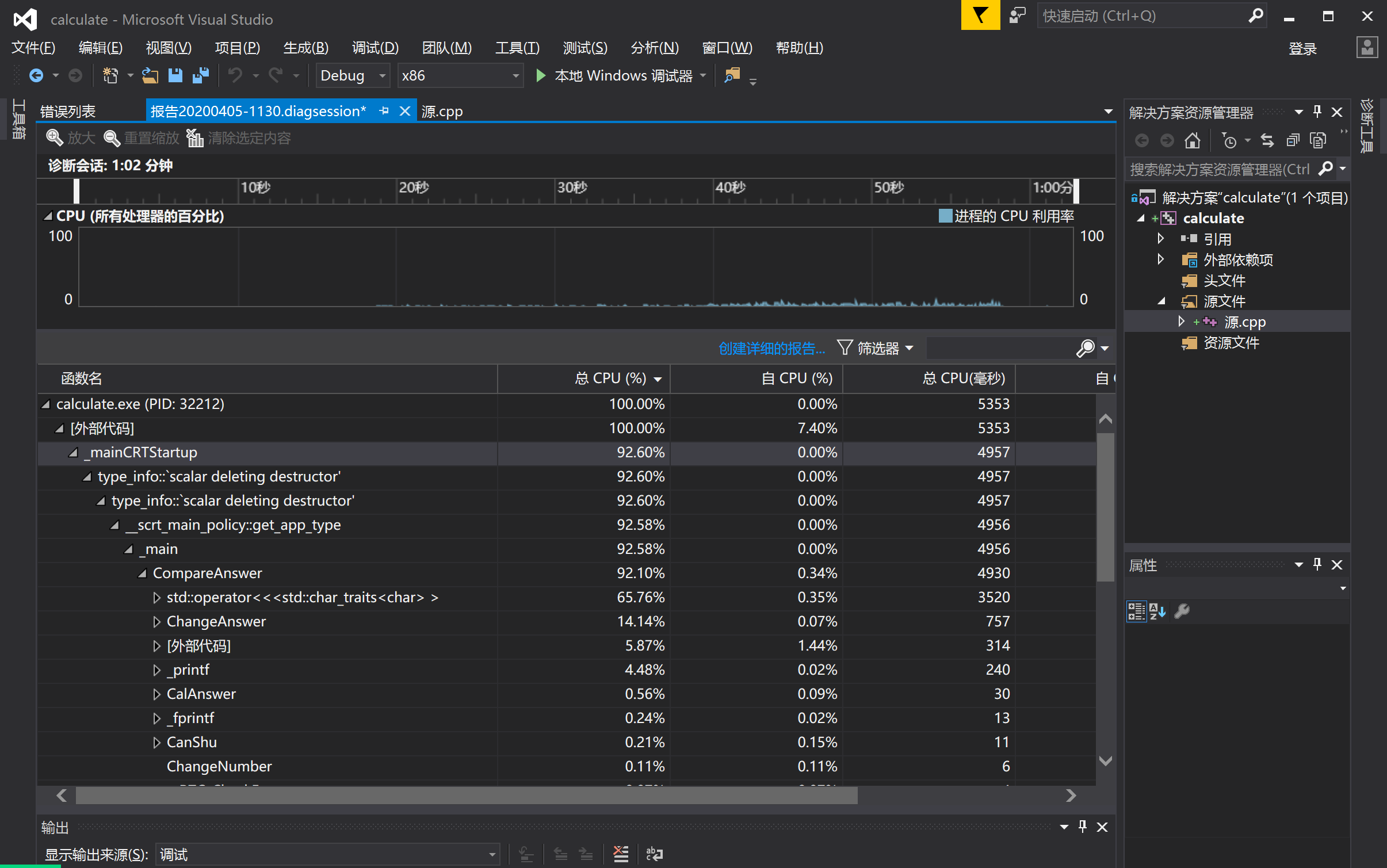
Task: Toggle the pin on Solution Explorer panel
Action: tap(1317, 112)
